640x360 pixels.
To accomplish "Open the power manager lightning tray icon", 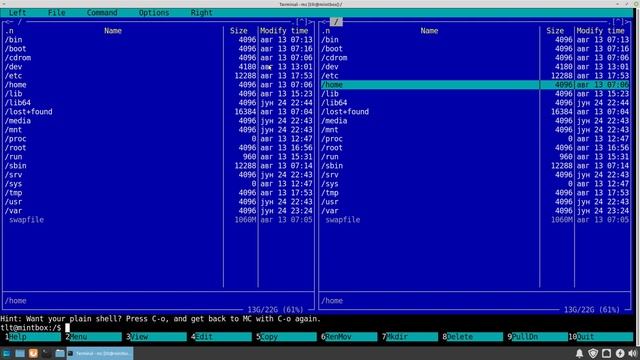I will point(620,353).
